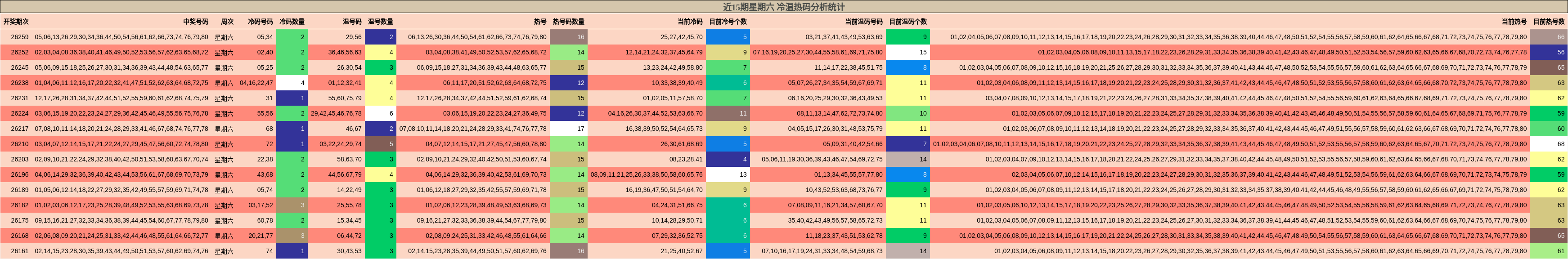Click current hot count '61' in row 26161
This screenshot has height=259, width=1568.
(x=1549, y=250)
